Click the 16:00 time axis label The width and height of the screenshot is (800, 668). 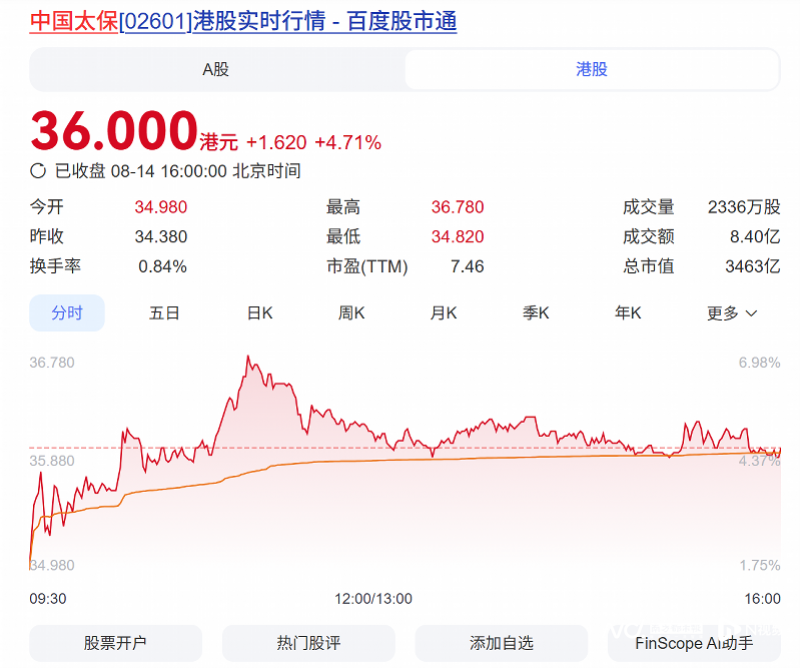point(762,599)
